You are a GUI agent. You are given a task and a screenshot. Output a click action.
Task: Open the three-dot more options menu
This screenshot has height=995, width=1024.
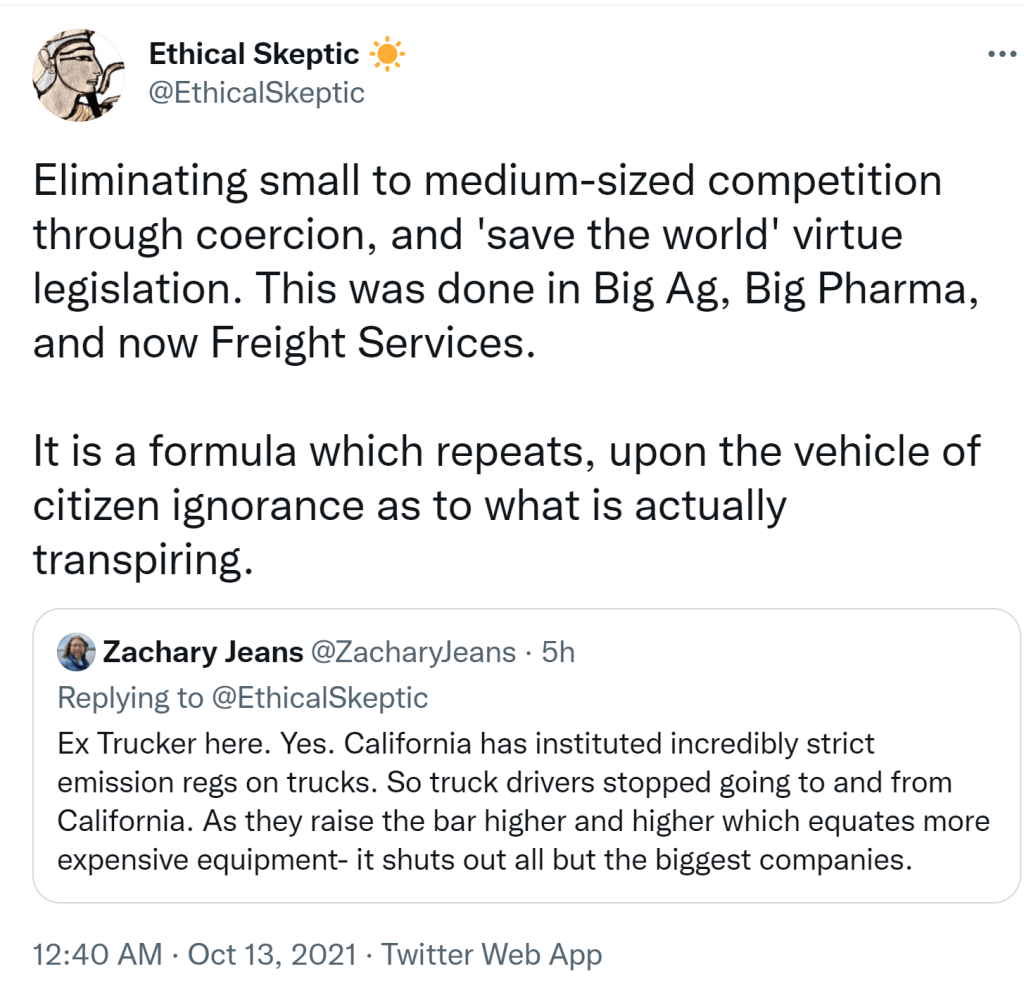1000,54
